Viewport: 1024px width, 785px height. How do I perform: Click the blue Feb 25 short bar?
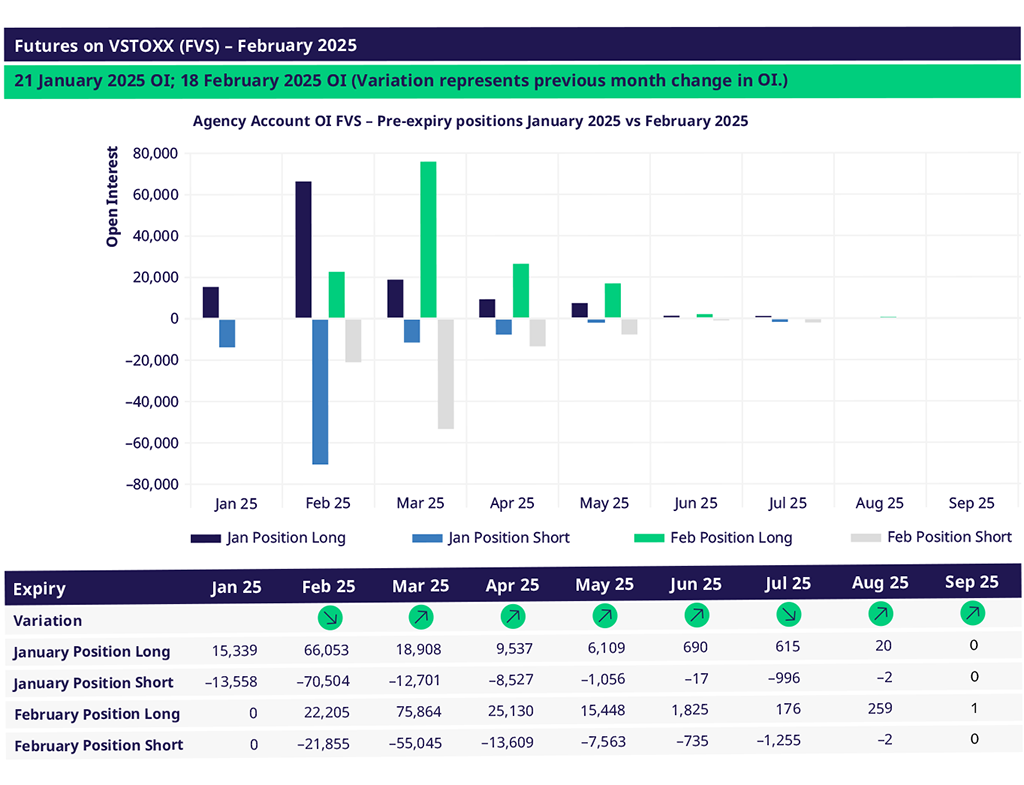pos(320,391)
